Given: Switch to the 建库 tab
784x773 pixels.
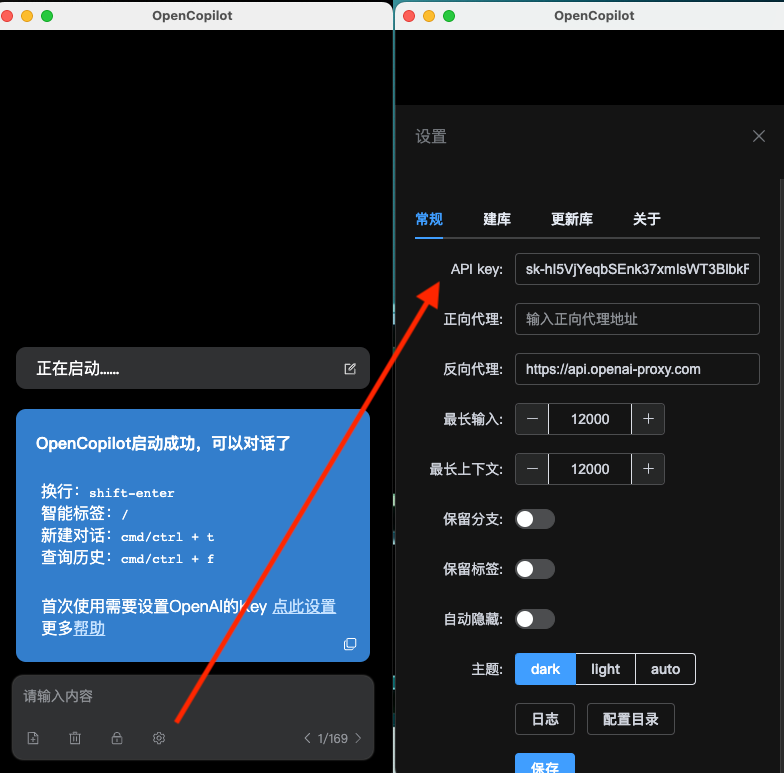Looking at the screenshot, I should [x=497, y=219].
